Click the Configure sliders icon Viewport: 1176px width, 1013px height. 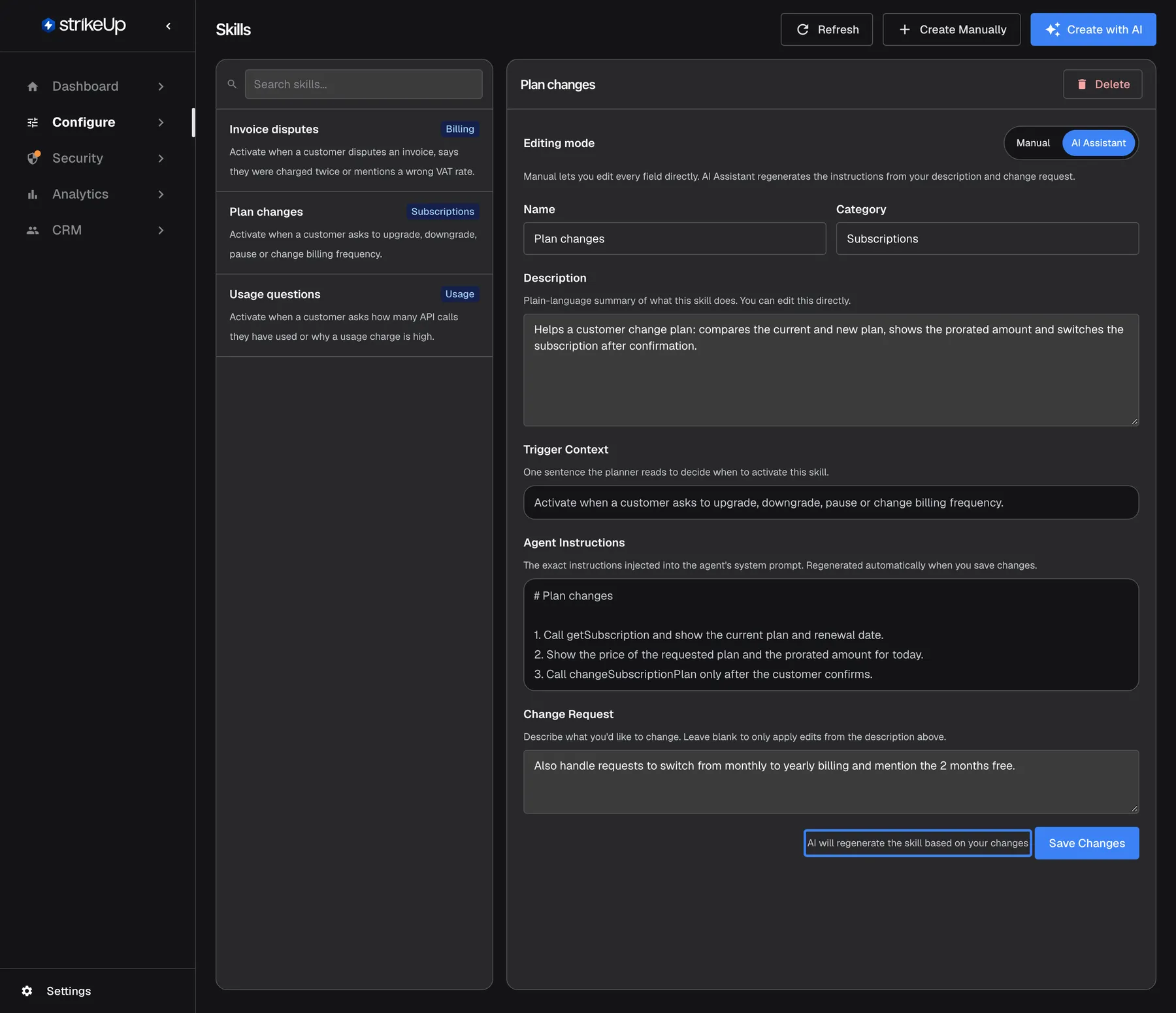[x=33, y=122]
